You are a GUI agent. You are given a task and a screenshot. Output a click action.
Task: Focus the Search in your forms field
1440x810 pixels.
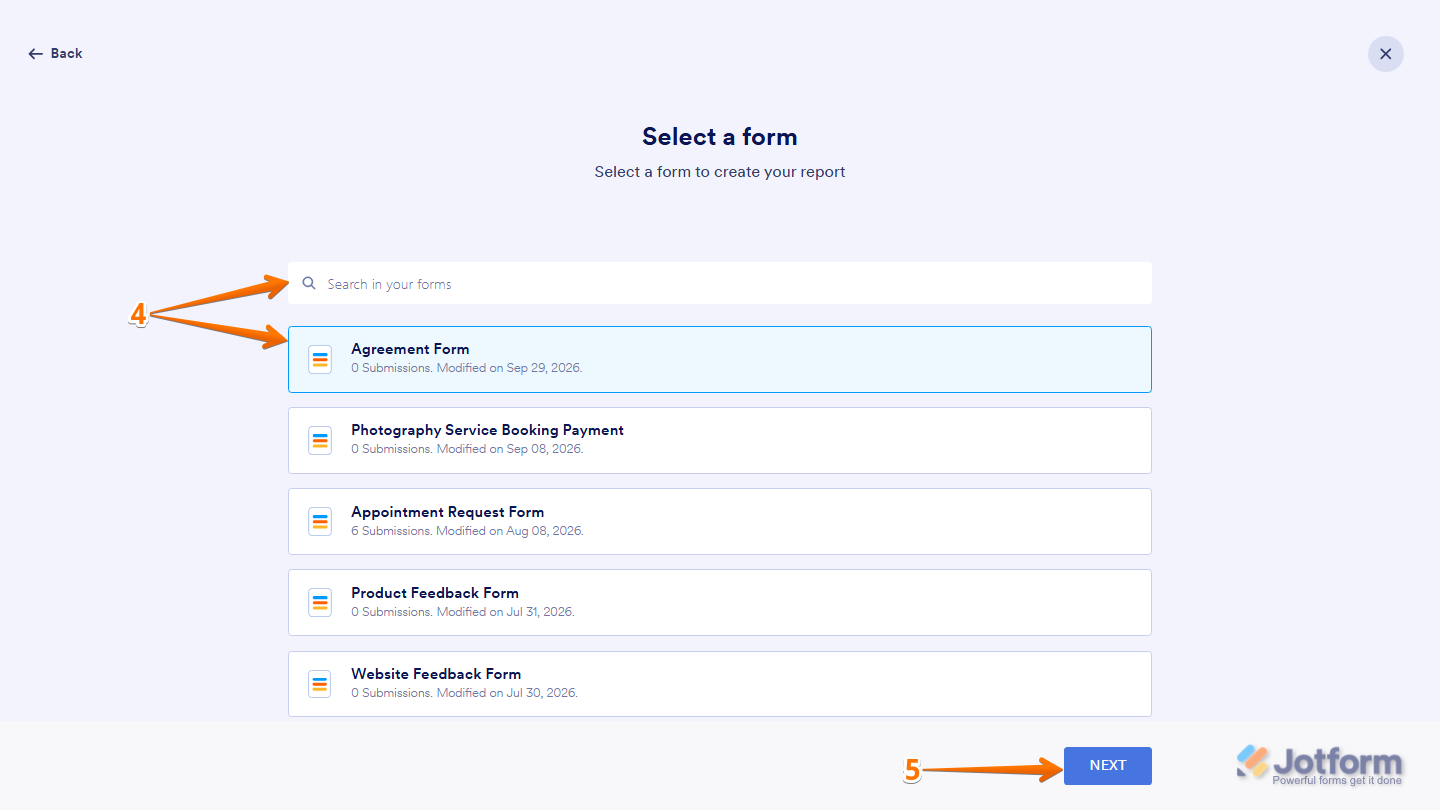720,283
